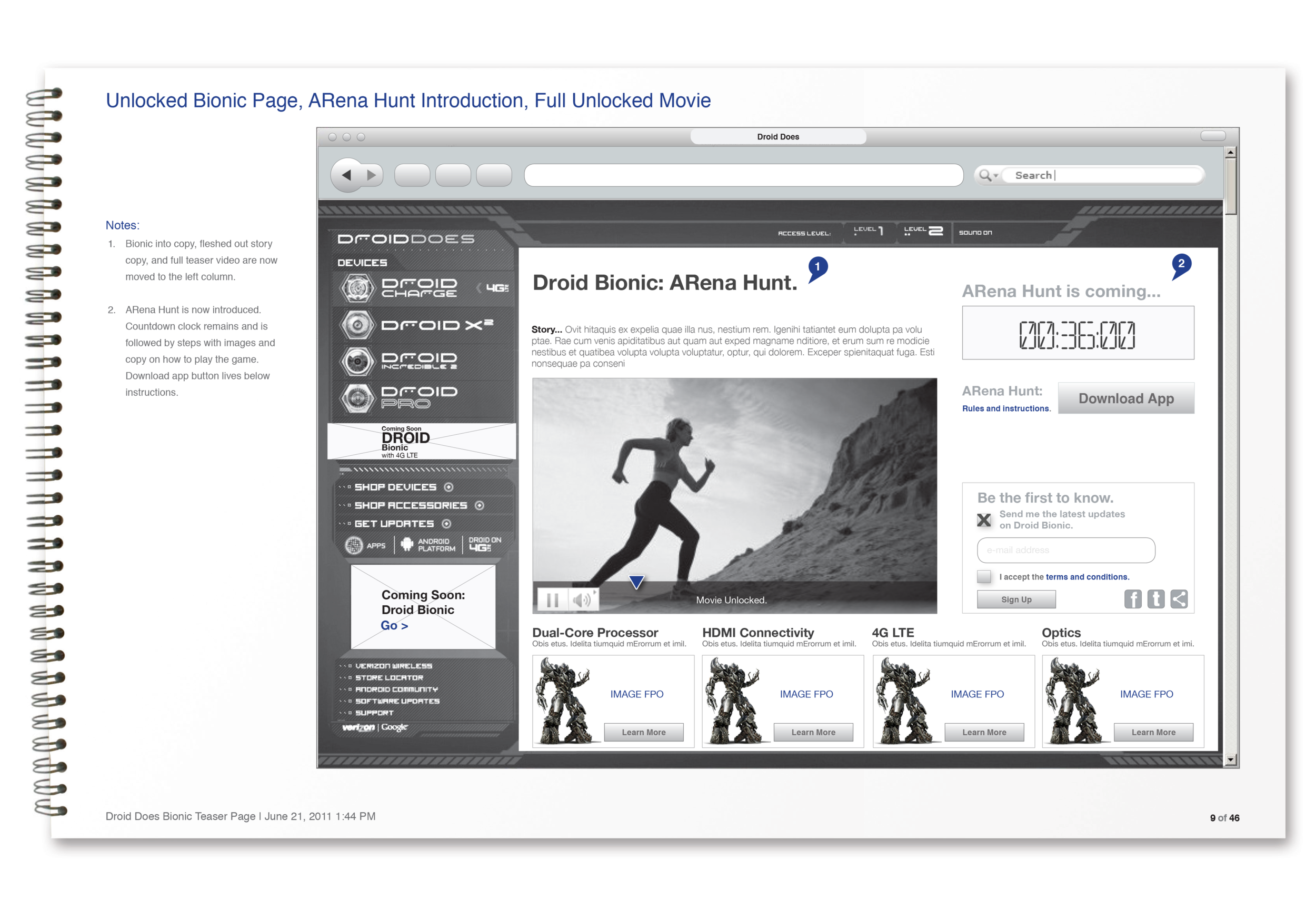Image resolution: width=1316 pixels, height=900 pixels.
Task: Mute the movie volume speaker icon
Action: pos(583,600)
